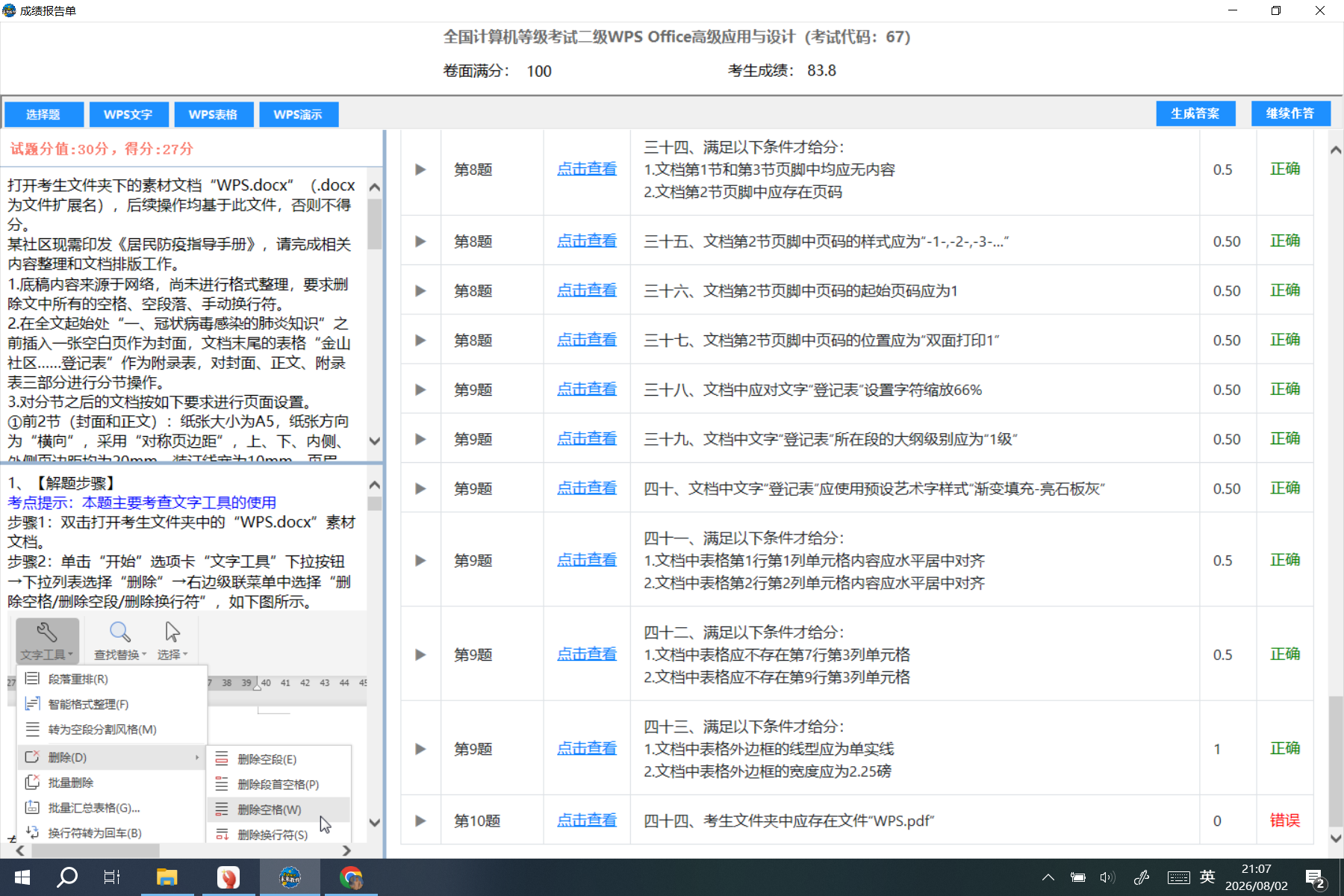This screenshot has width=1344, height=896.
Task: Click the 卷面满分 value 100
Action: [539, 71]
